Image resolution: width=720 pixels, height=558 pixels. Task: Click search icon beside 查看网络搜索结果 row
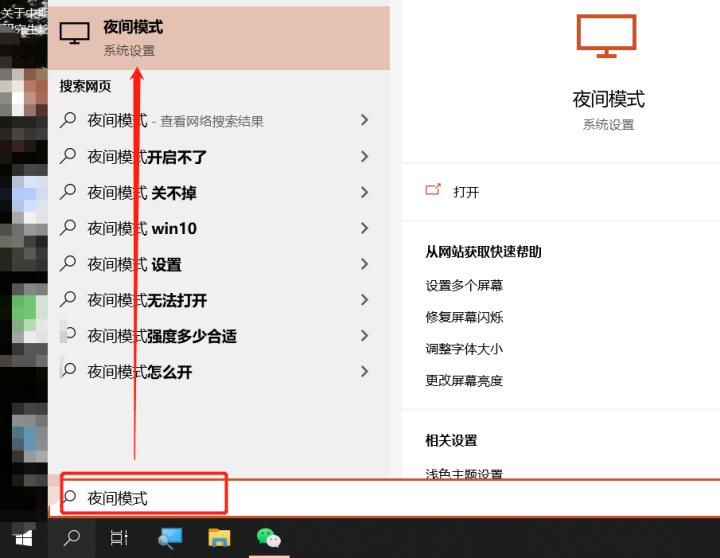(x=68, y=120)
